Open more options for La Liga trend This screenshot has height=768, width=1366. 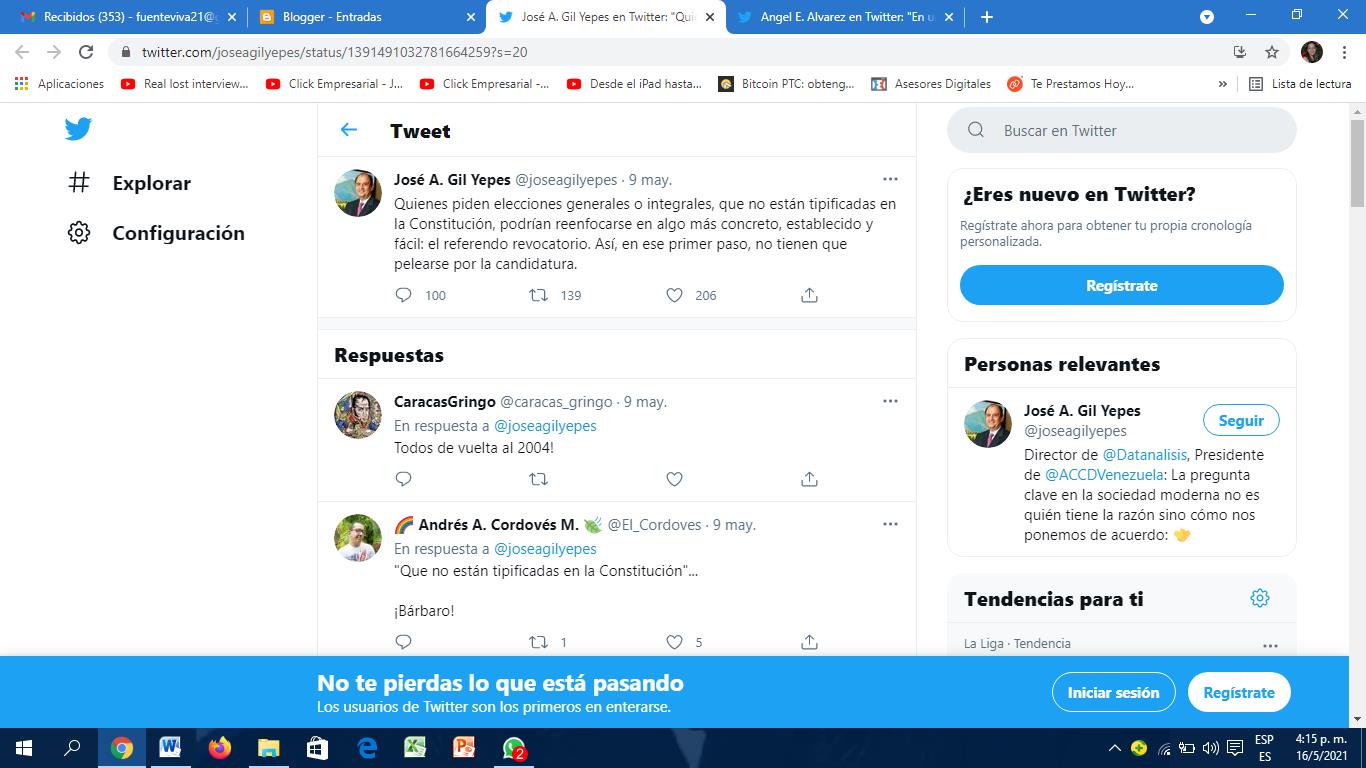click(1270, 645)
